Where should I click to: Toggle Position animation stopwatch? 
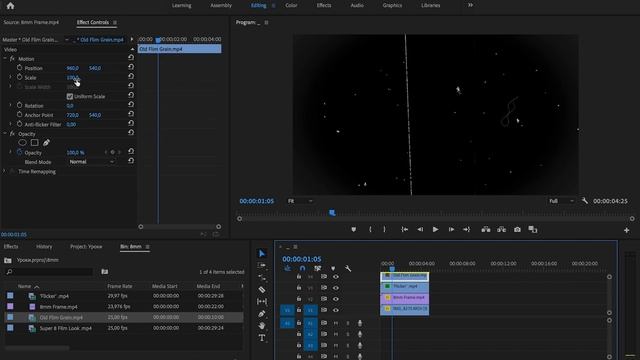pyautogui.click(x=20, y=67)
